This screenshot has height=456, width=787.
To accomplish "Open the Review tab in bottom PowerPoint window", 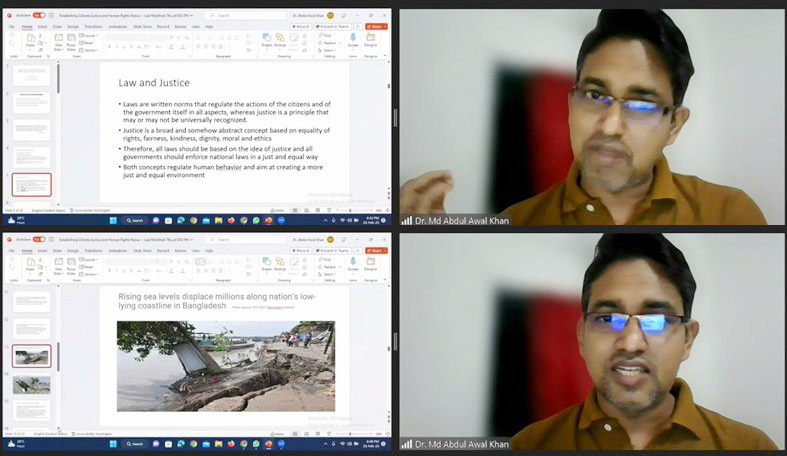I will [180, 250].
